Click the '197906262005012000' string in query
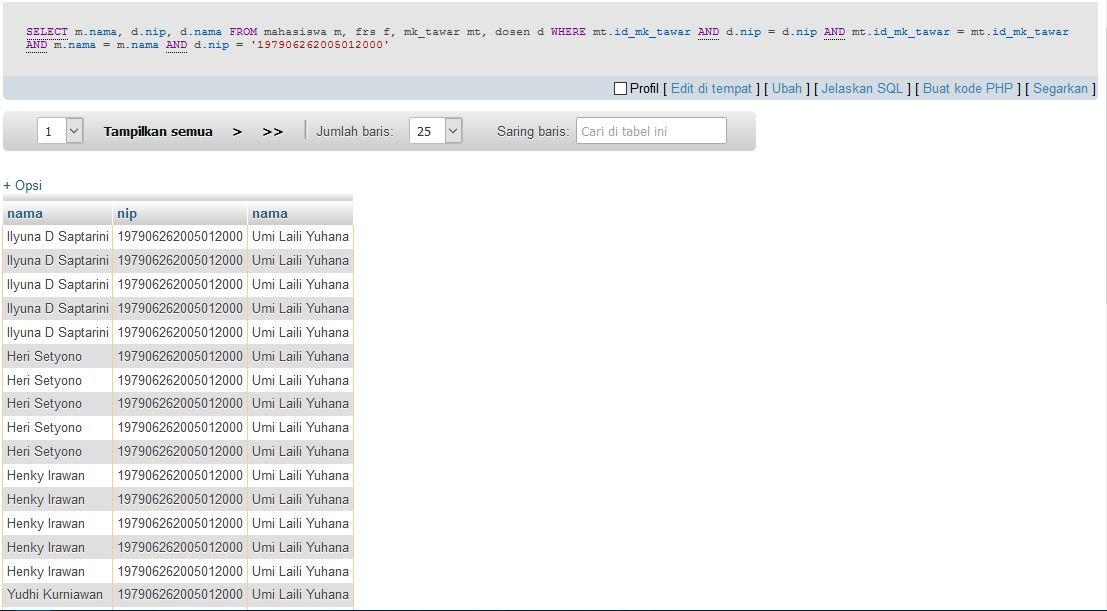The width and height of the screenshot is (1107, 611). pos(320,45)
